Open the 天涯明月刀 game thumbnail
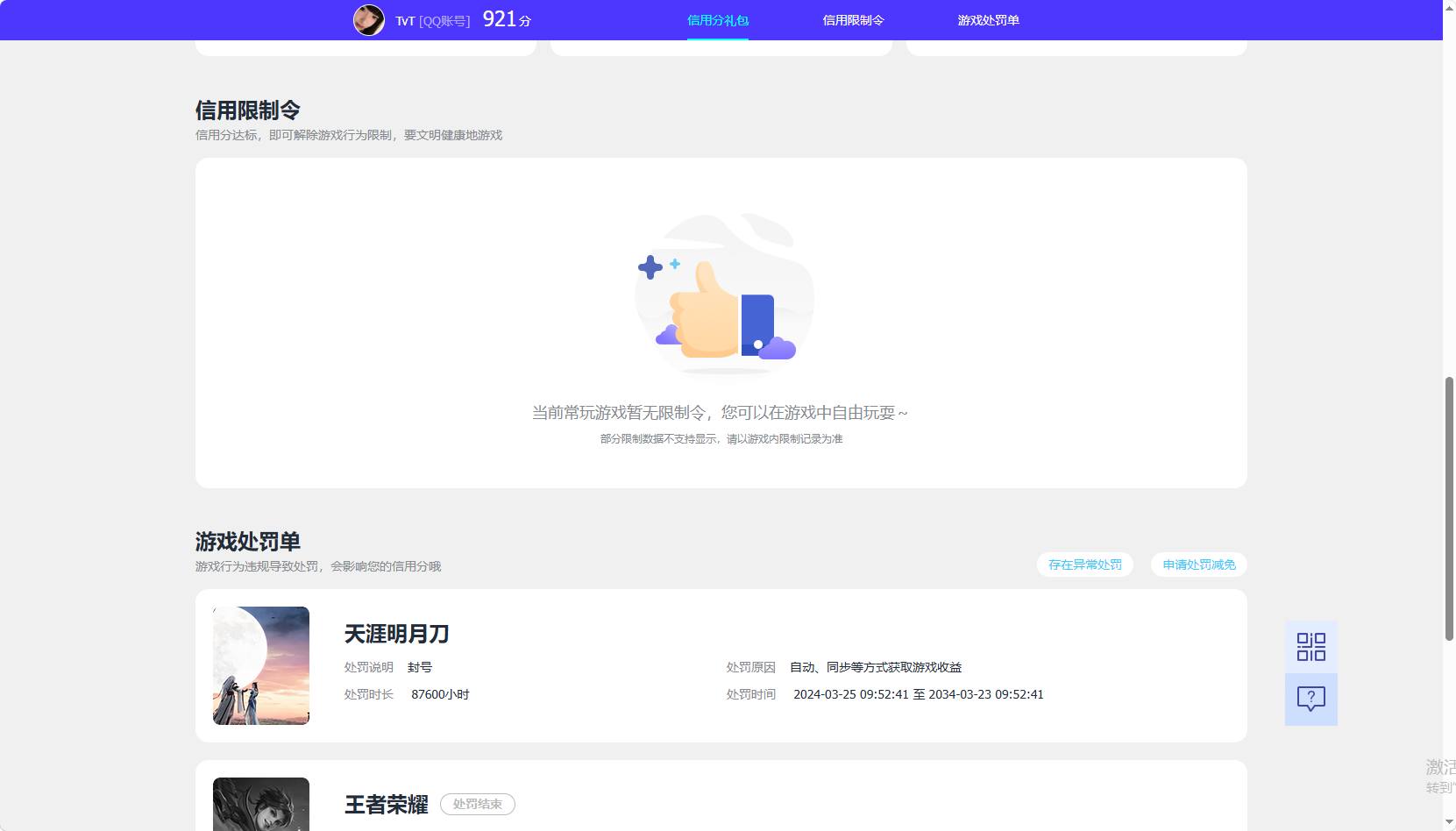 (x=261, y=665)
